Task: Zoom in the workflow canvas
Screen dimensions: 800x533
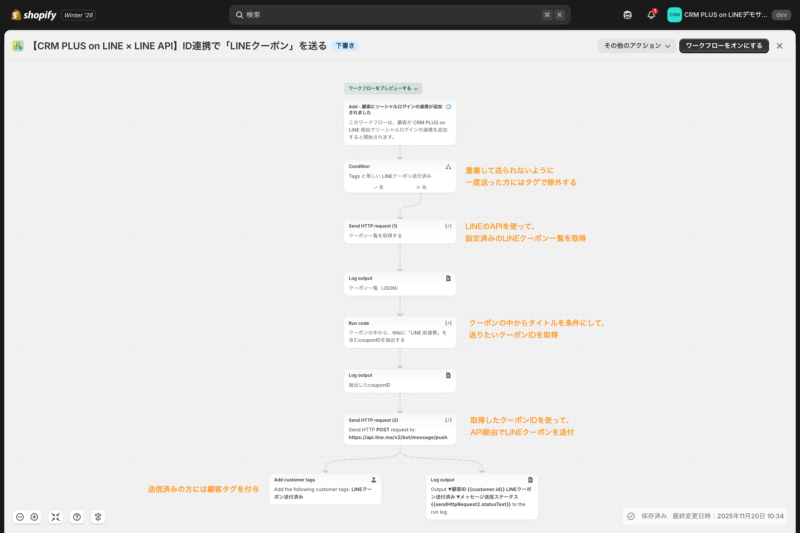Action: click(34, 517)
